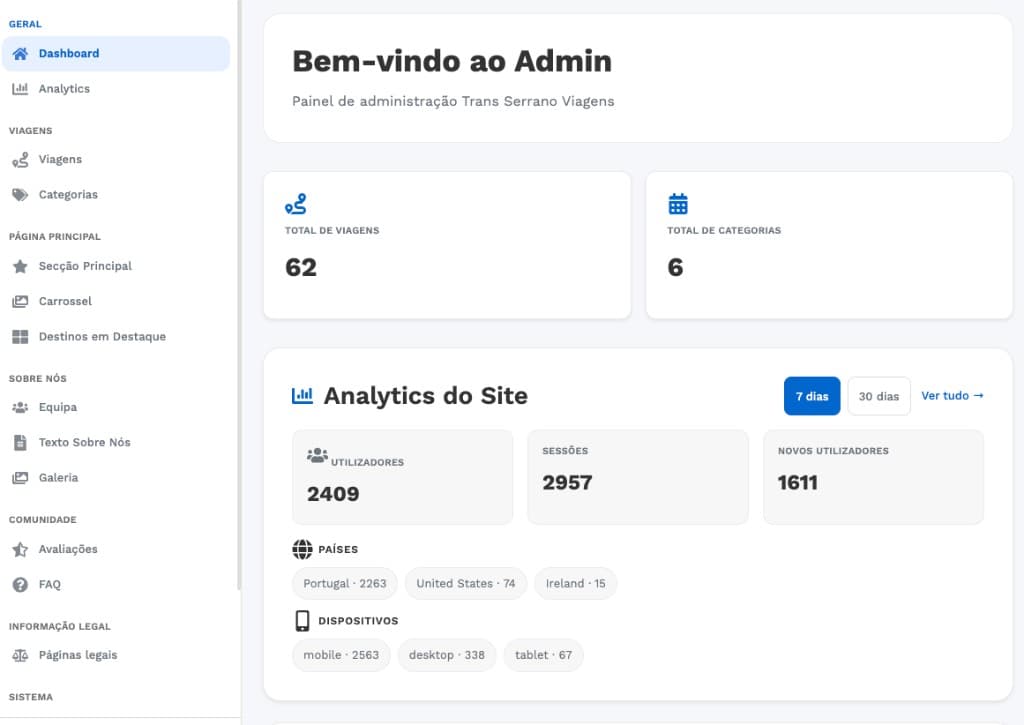This screenshot has width=1024, height=725.
Task: Click the desktop · 338 device chip
Action: (447, 655)
